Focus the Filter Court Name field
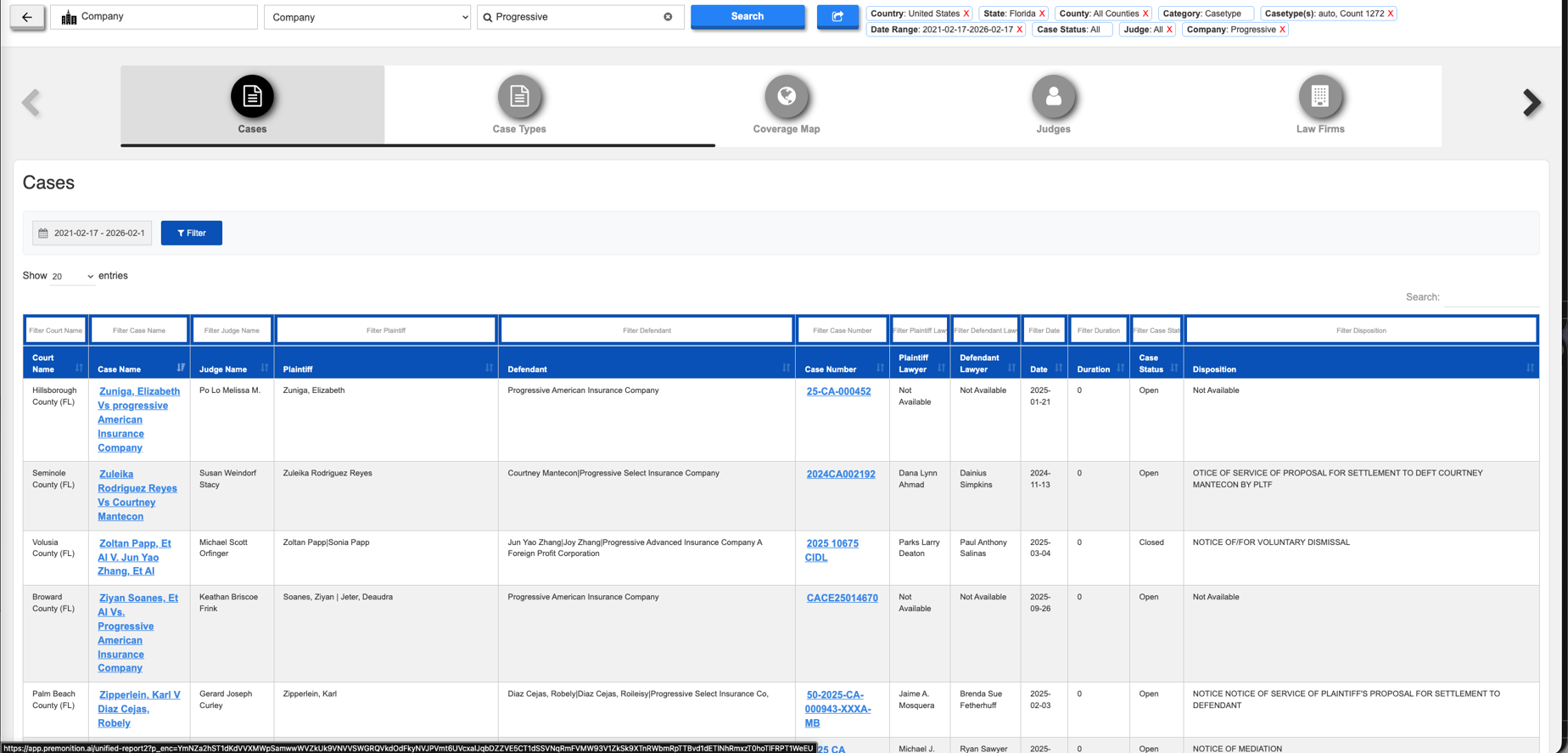 pyautogui.click(x=56, y=330)
